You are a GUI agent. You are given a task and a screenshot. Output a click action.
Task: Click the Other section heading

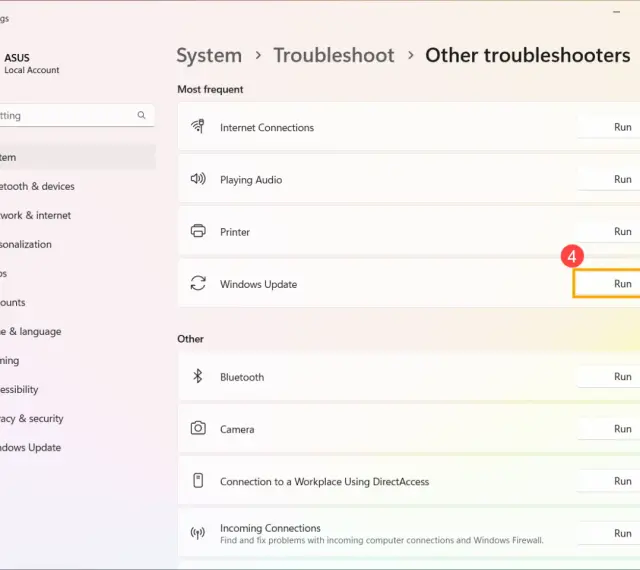tap(190, 338)
